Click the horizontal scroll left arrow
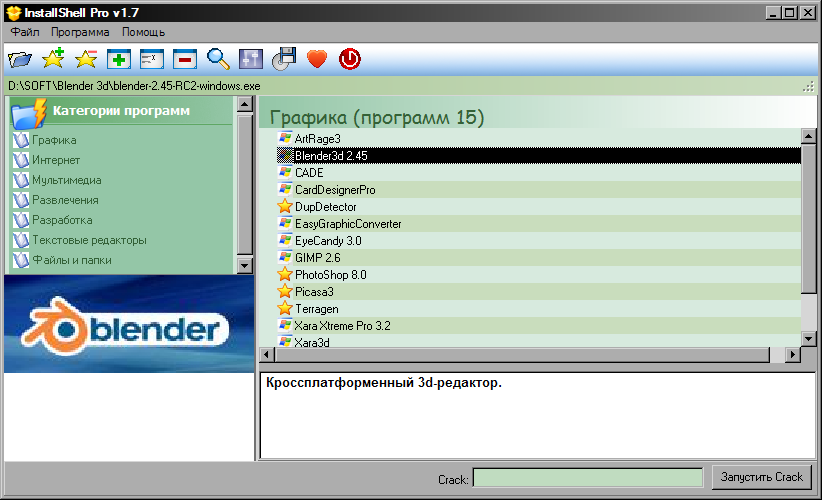 click(x=267, y=355)
